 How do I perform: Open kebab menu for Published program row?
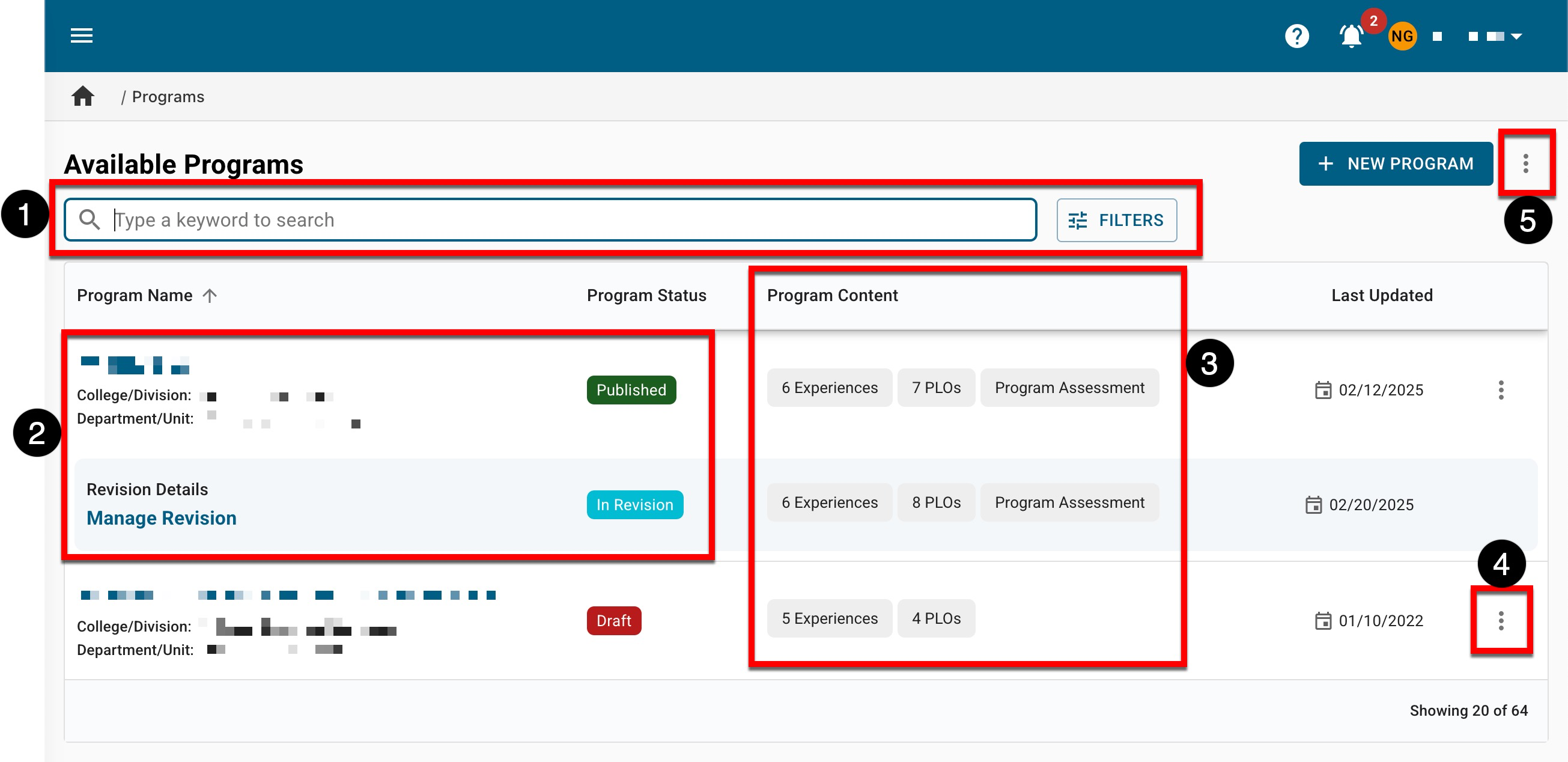coord(1501,390)
